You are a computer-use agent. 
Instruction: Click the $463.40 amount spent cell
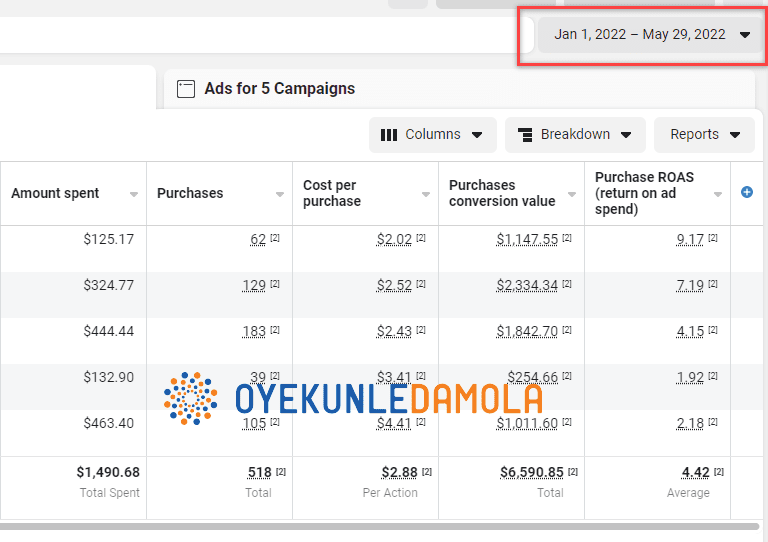coord(108,424)
